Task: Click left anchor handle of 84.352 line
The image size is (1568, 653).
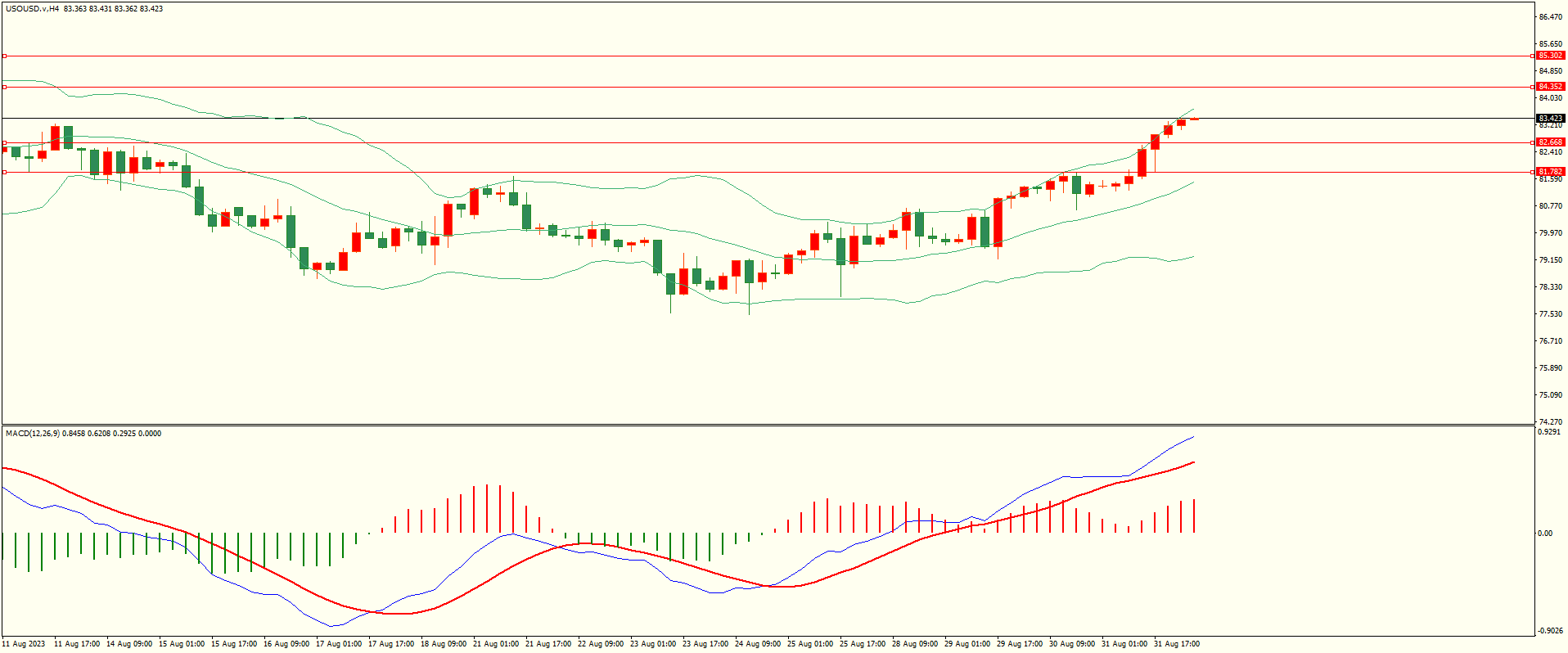Action: (4, 87)
